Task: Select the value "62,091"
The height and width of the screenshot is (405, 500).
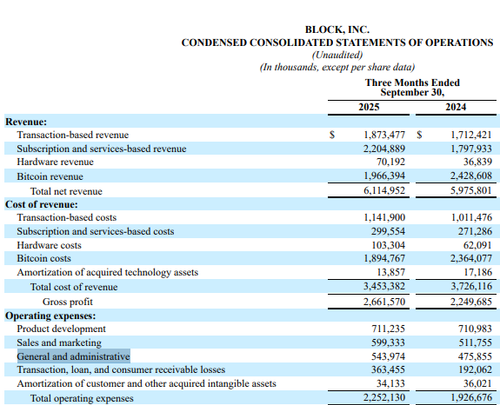Action: click(477, 245)
